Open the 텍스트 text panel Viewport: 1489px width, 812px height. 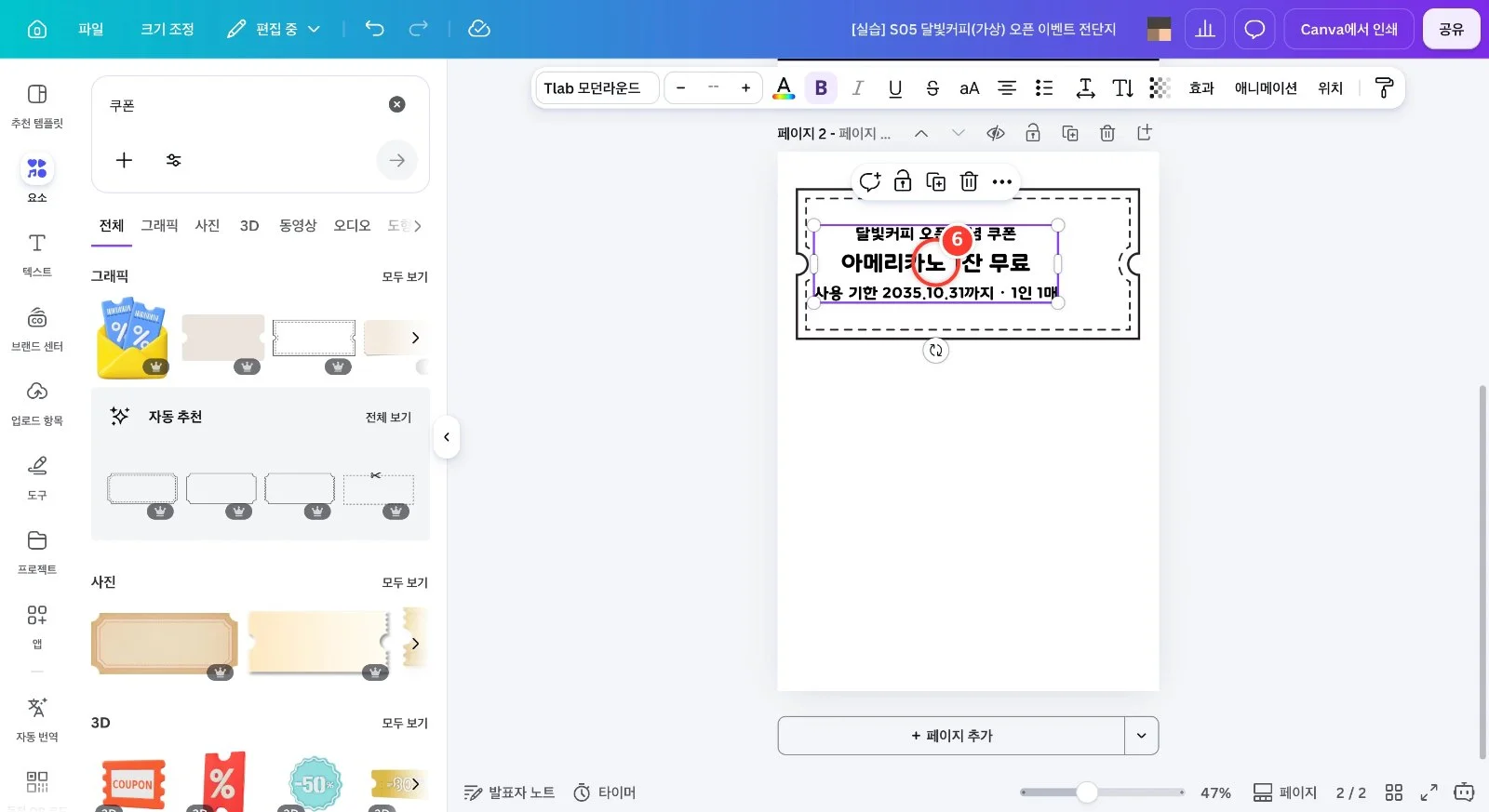point(37,254)
